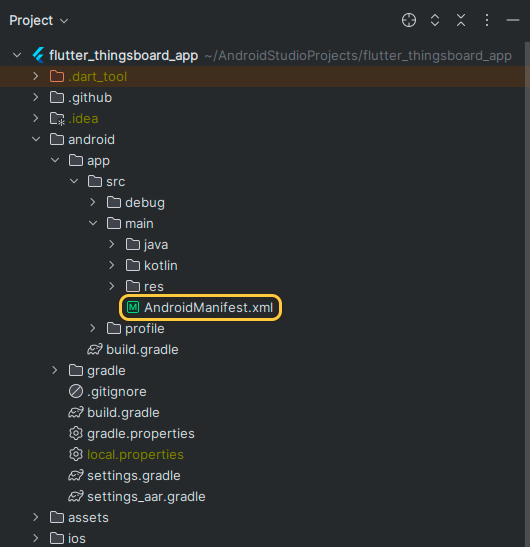Screen dimensions: 530x547
Task: Select the app-level build.gradle under app
Action: 142,350
